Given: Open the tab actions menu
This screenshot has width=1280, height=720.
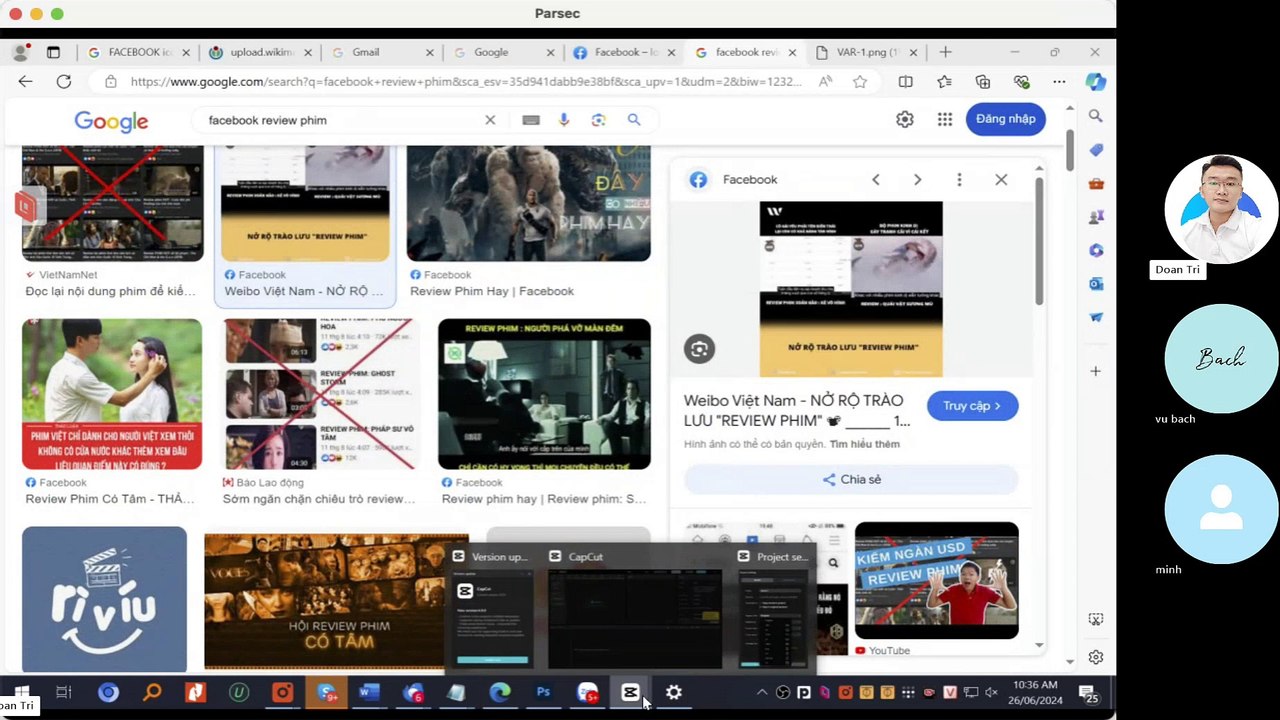Looking at the screenshot, I should [53, 52].
